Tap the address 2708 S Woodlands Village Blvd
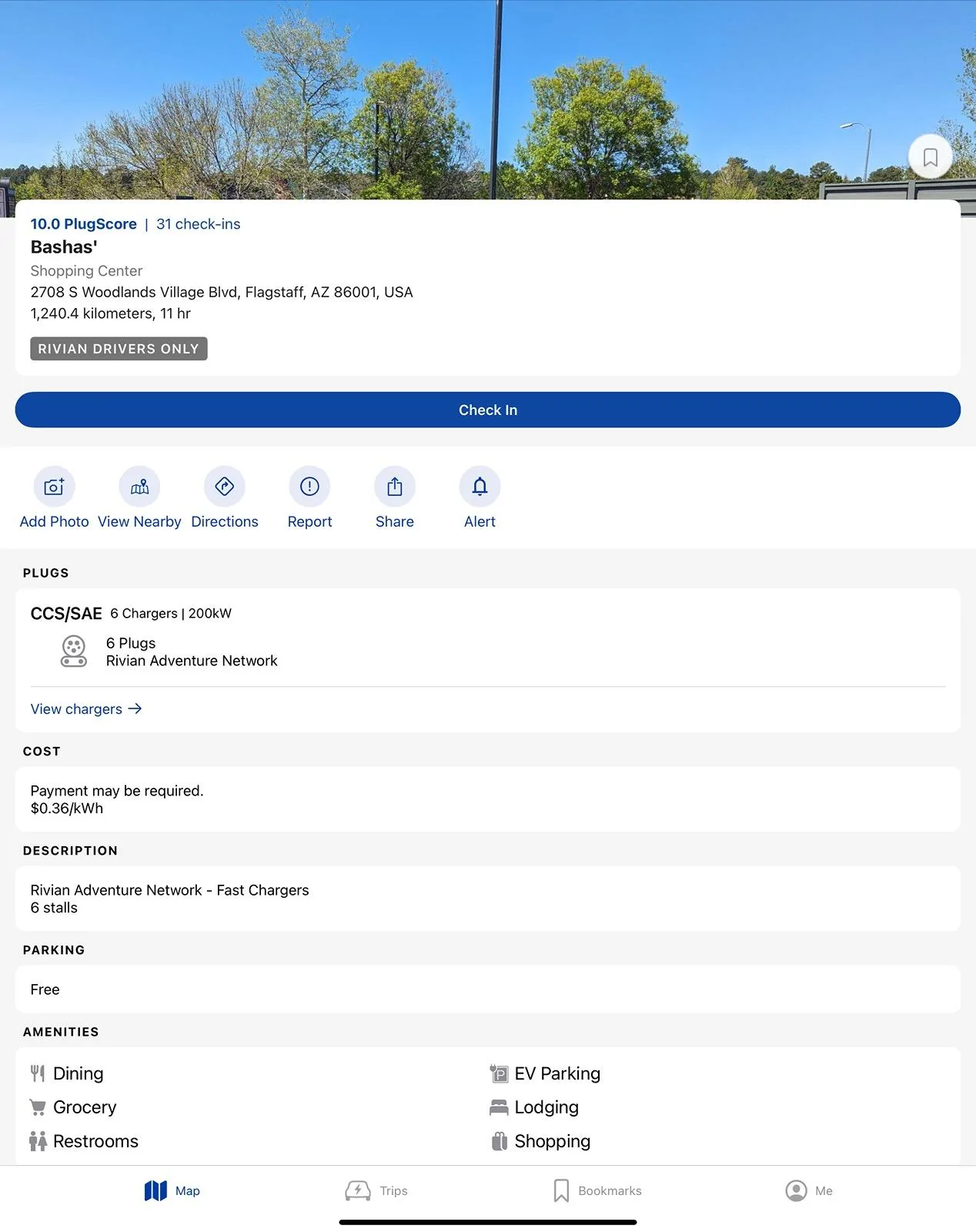 tap(222, 293)
